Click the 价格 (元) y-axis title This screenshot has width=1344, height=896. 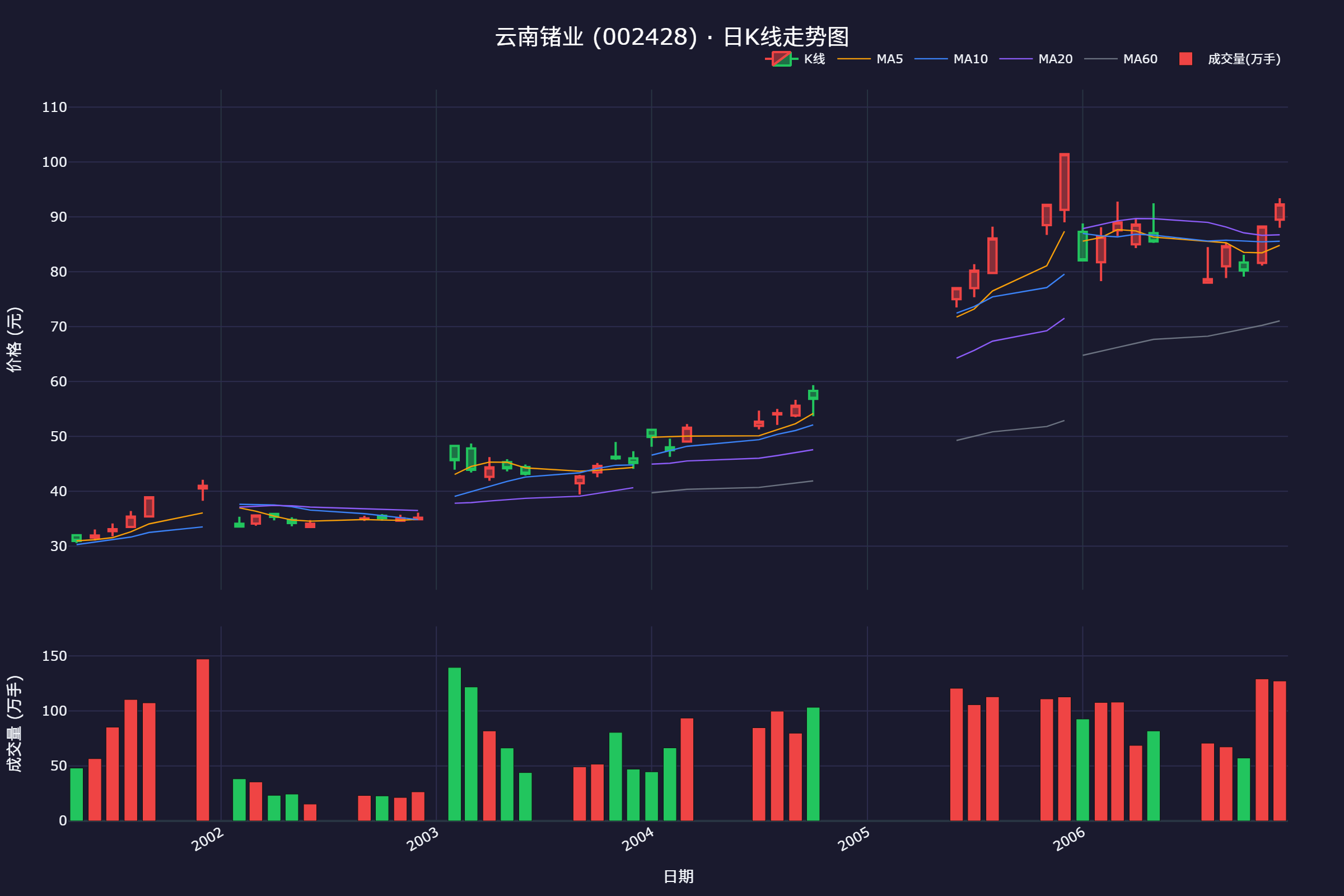[15, 339]
